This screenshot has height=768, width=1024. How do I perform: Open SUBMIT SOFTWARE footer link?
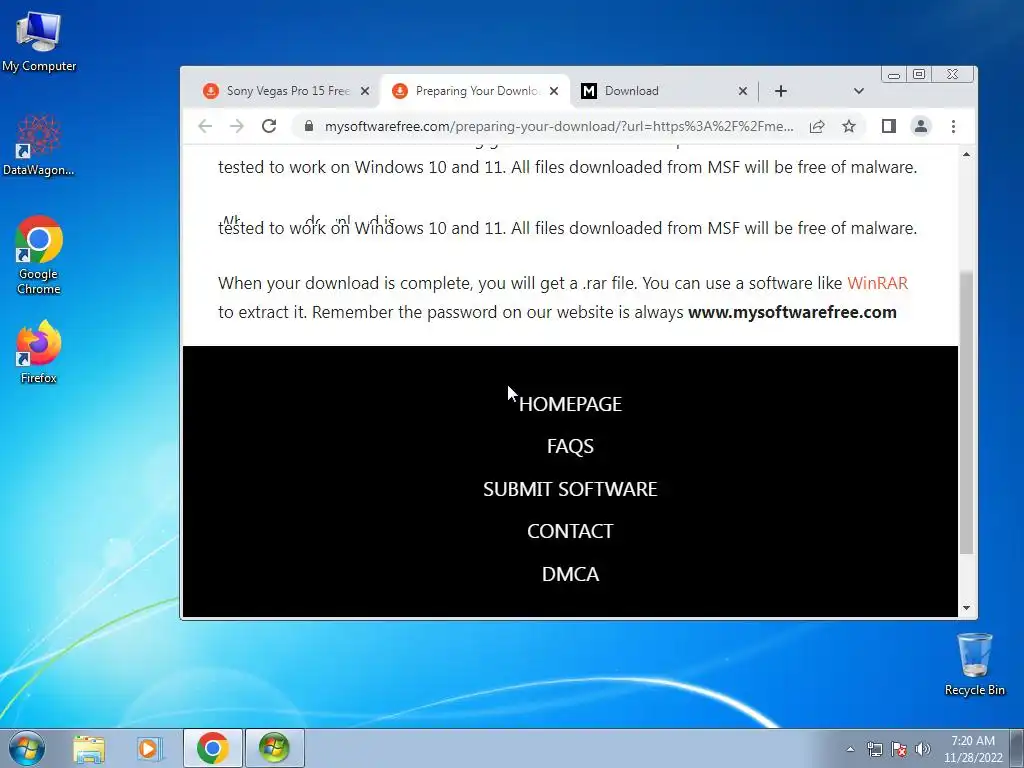click(x=570, y=489)
